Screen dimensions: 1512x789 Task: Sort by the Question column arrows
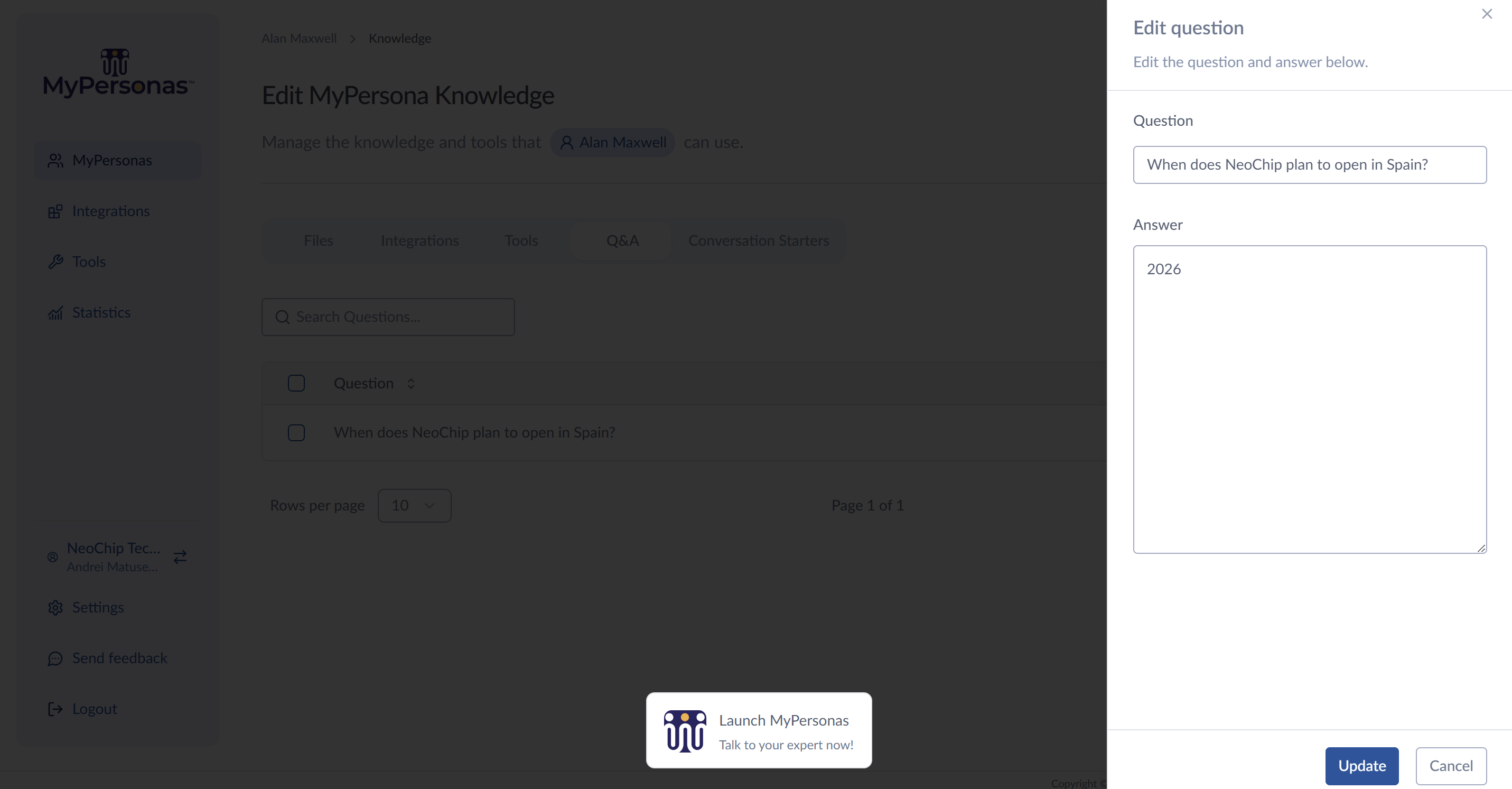pyautogui.click(x=411, y=383)
